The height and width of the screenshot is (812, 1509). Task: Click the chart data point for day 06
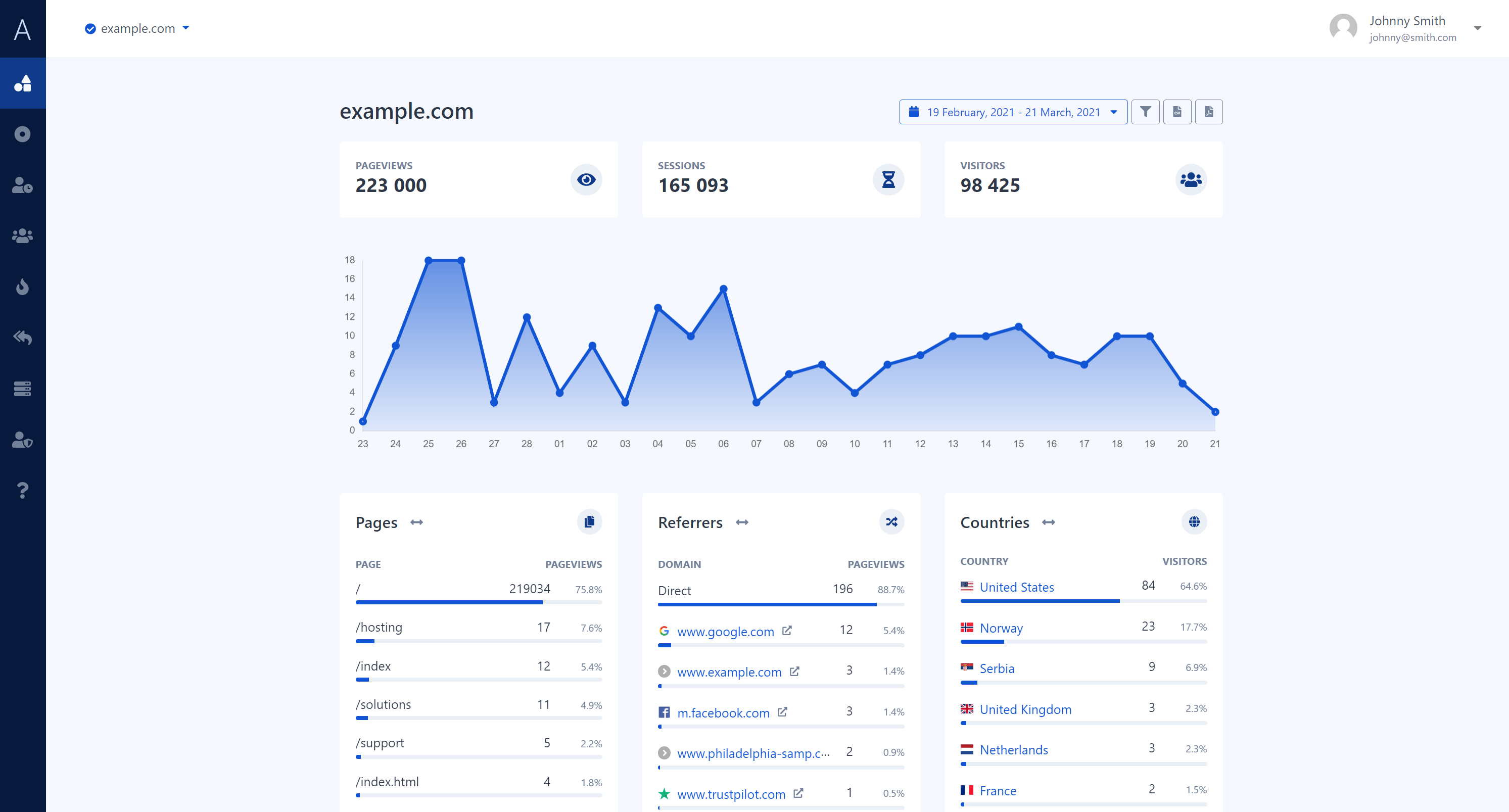click(x=724, y=289)
